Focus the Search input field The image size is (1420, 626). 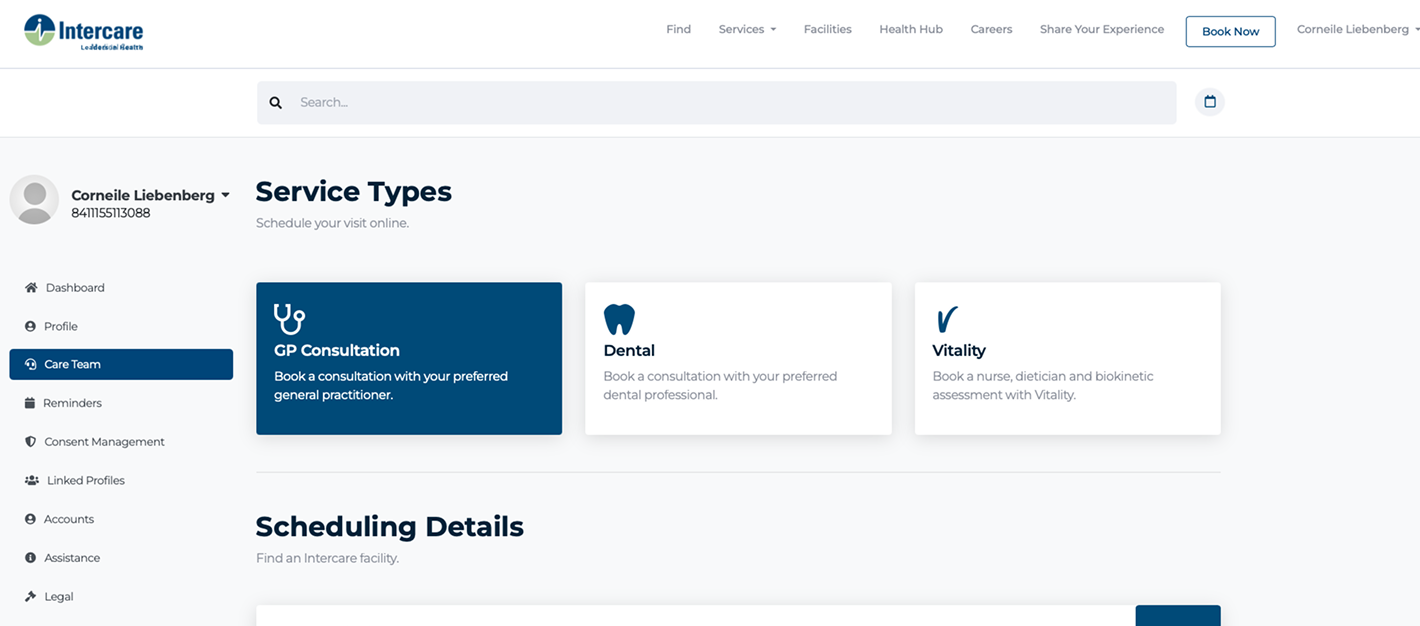click(x=716, y=103)
